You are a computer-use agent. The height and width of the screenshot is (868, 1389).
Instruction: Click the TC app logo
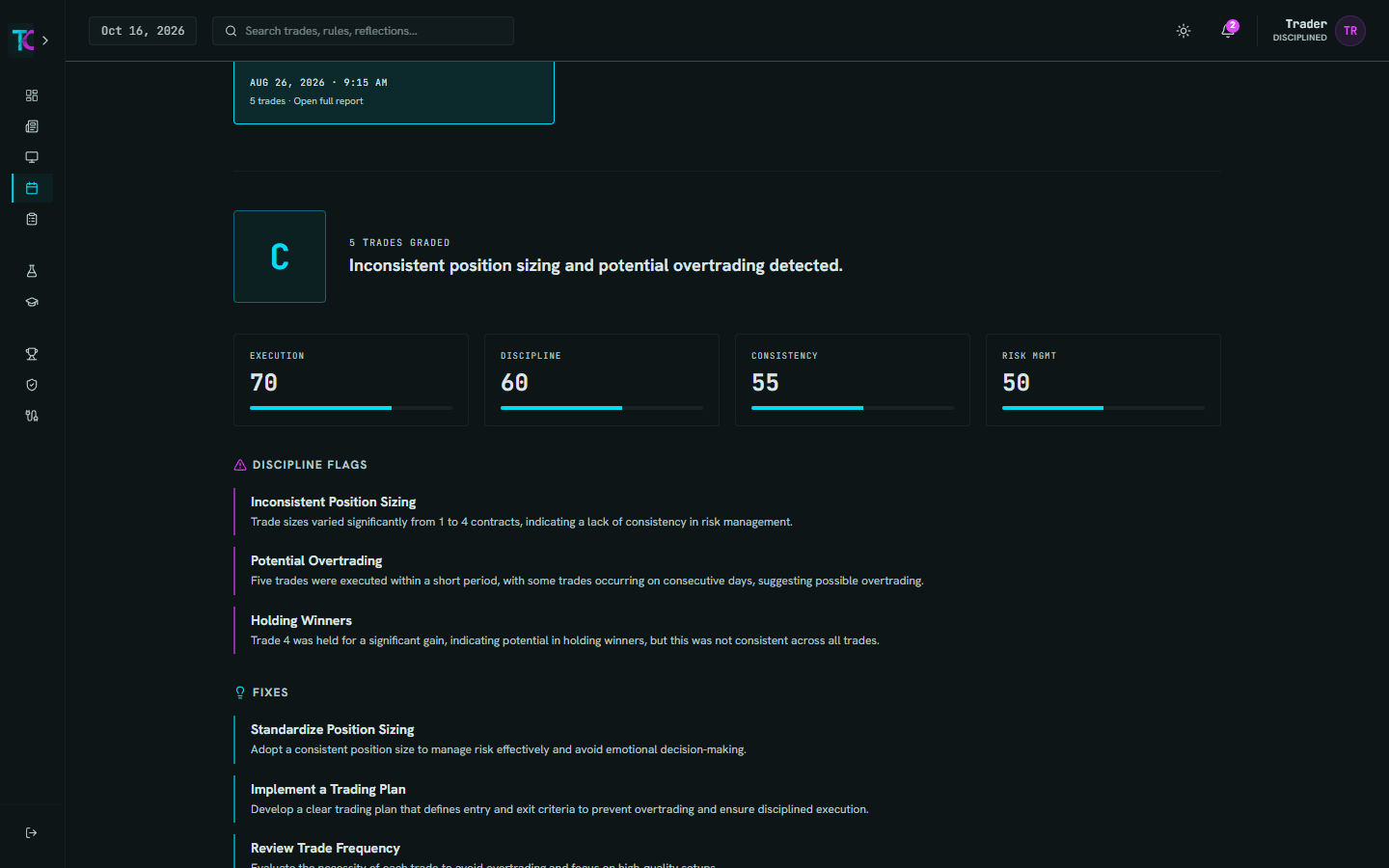(22, 40)
